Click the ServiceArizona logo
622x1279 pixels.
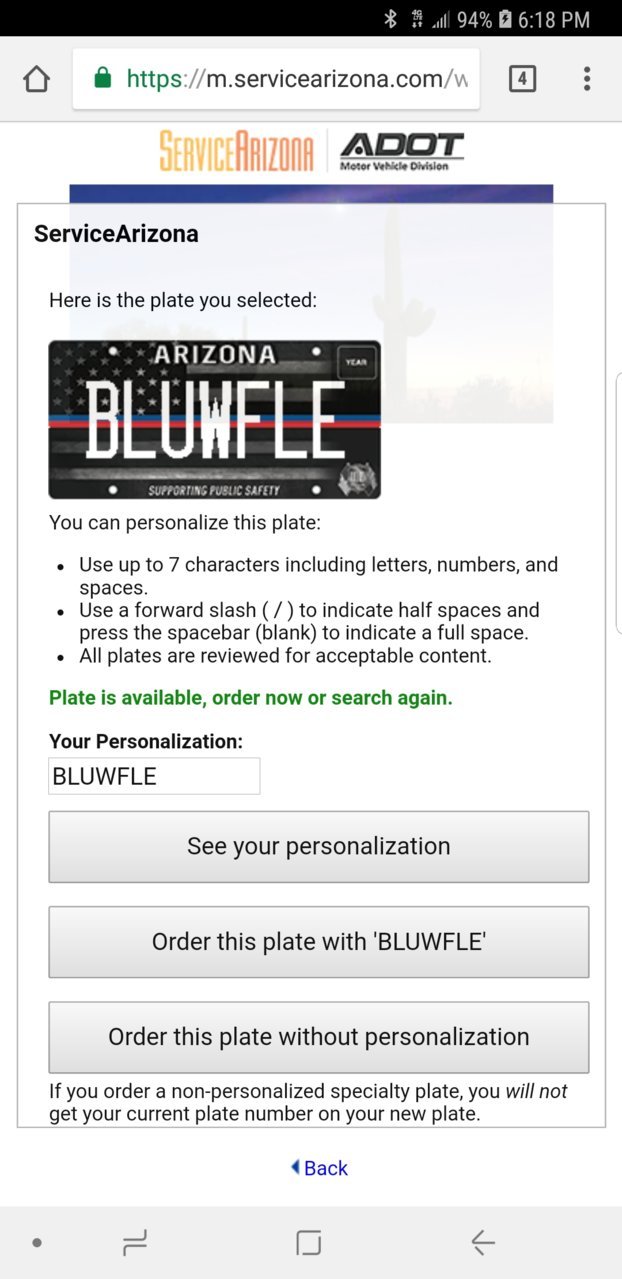236,151
